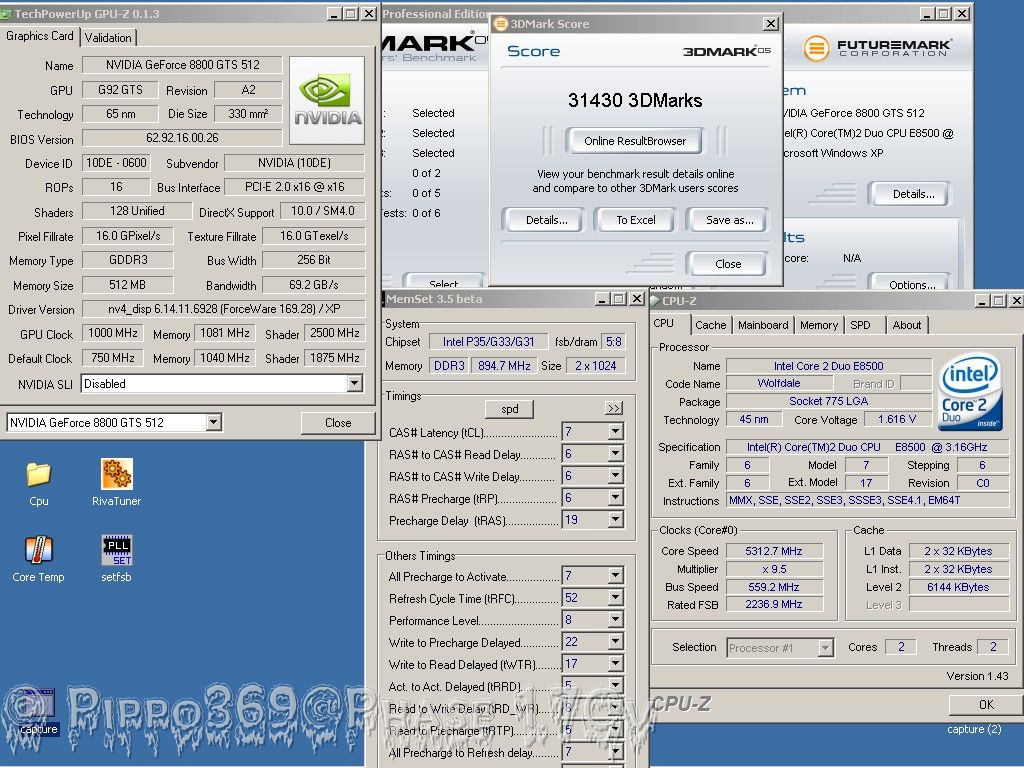This screenshot has height=768, width=1024.
Task: Switch to the Memory tab in CPU-Z
Action: pos(818,325)
